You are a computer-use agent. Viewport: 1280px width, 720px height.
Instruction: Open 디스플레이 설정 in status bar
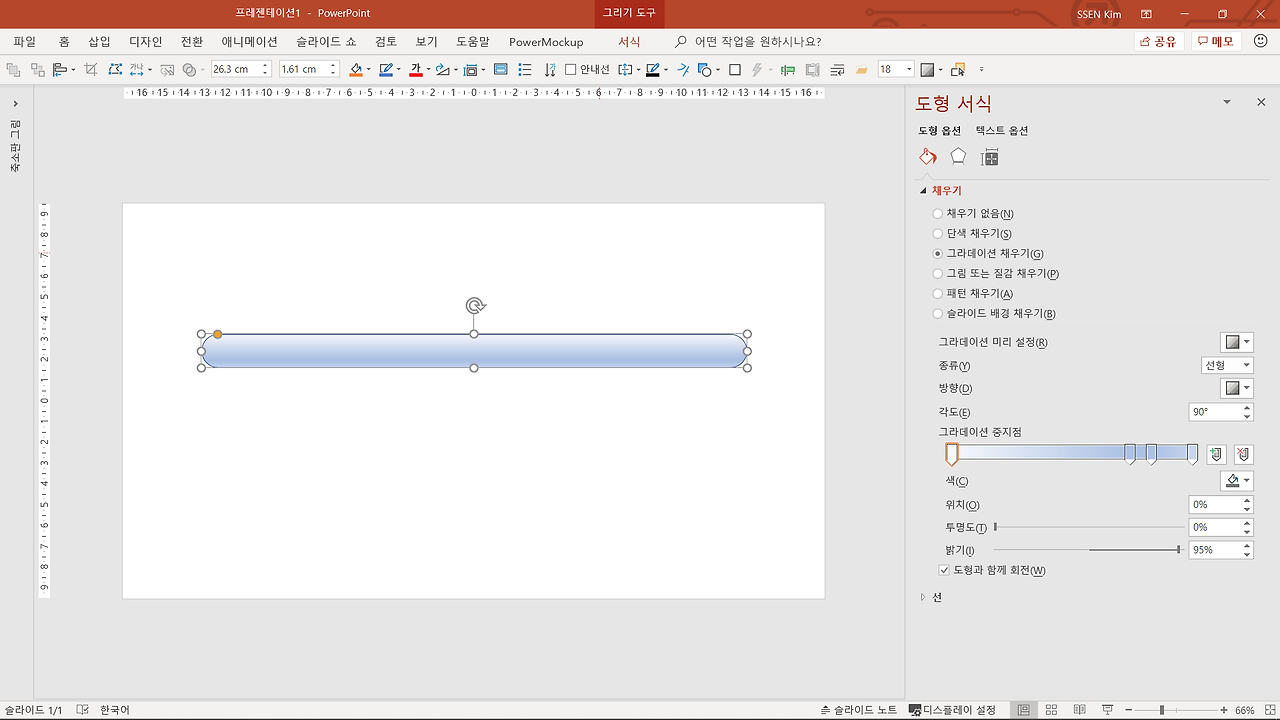point(952,710)
